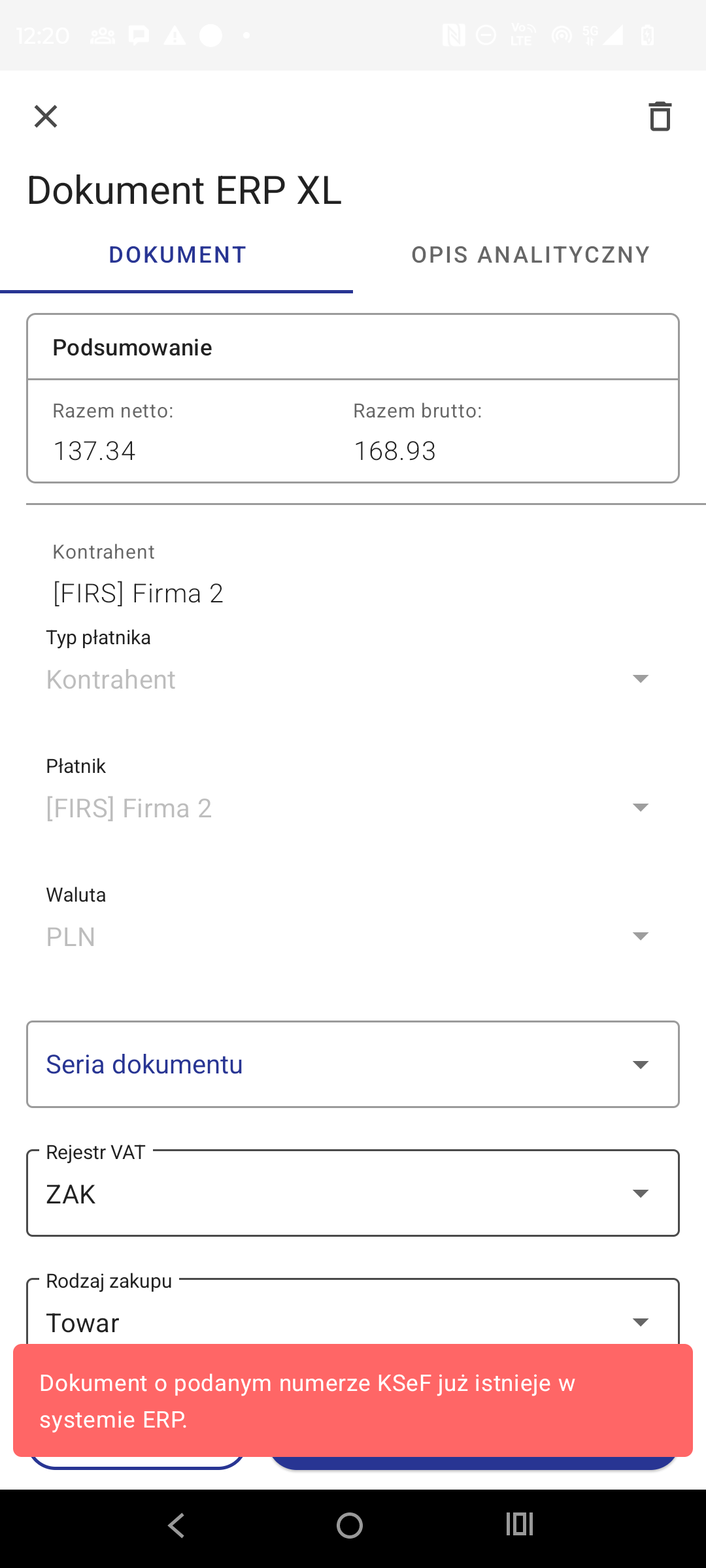Tap the Kontrahent field with [FIRS] Firma 2
The width and height of the screenshot is (706, 1568).
point(139,593)
